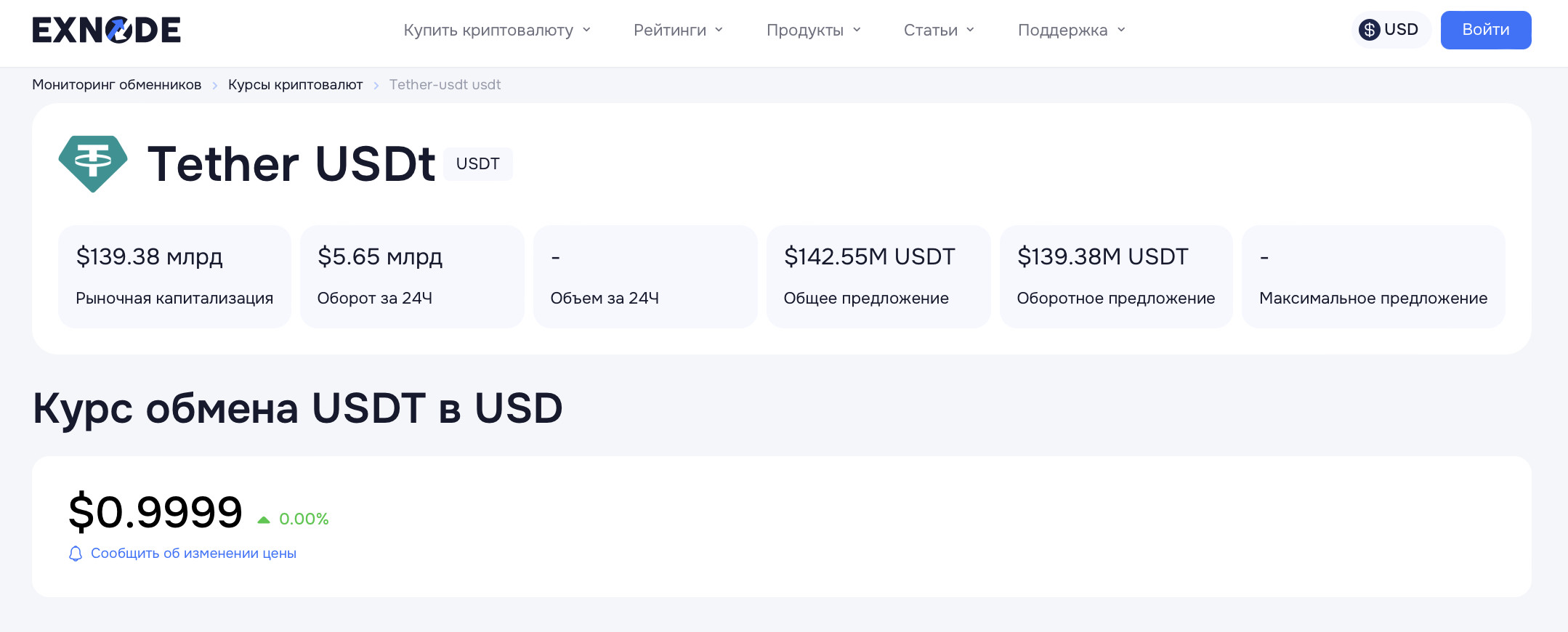
Task: Select the Рыночная капитализация card
Action: (x=174, y=277)
